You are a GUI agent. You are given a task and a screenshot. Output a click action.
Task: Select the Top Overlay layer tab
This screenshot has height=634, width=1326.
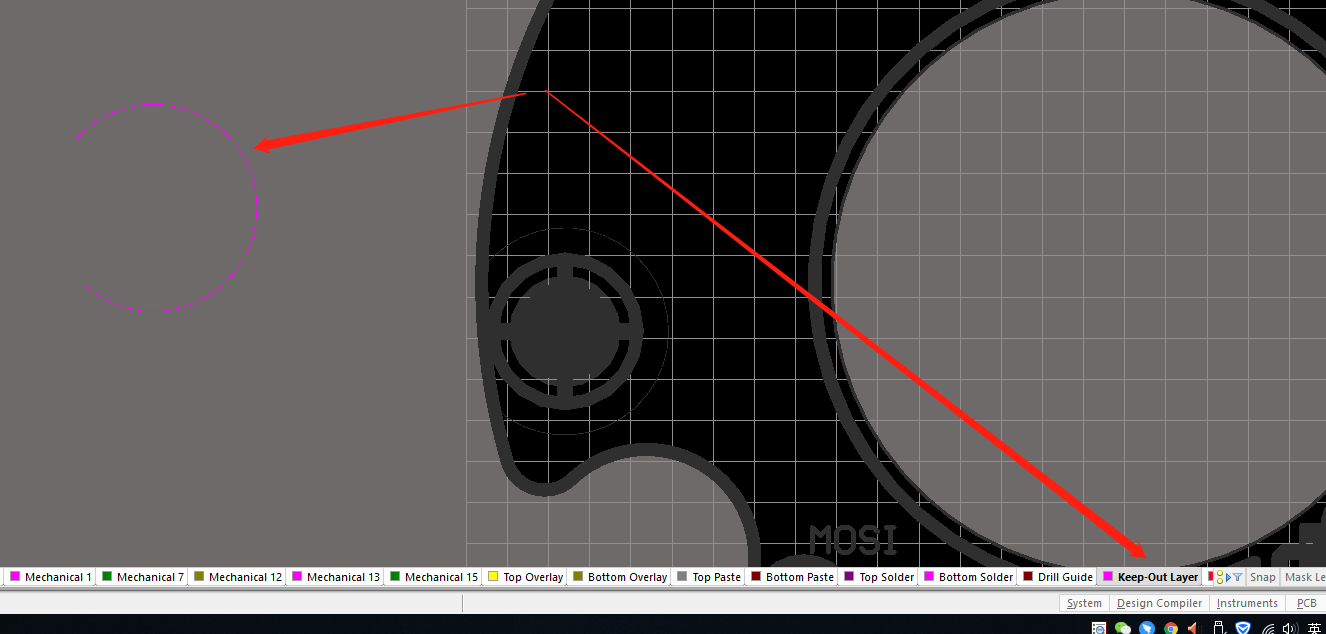[524, 577]
